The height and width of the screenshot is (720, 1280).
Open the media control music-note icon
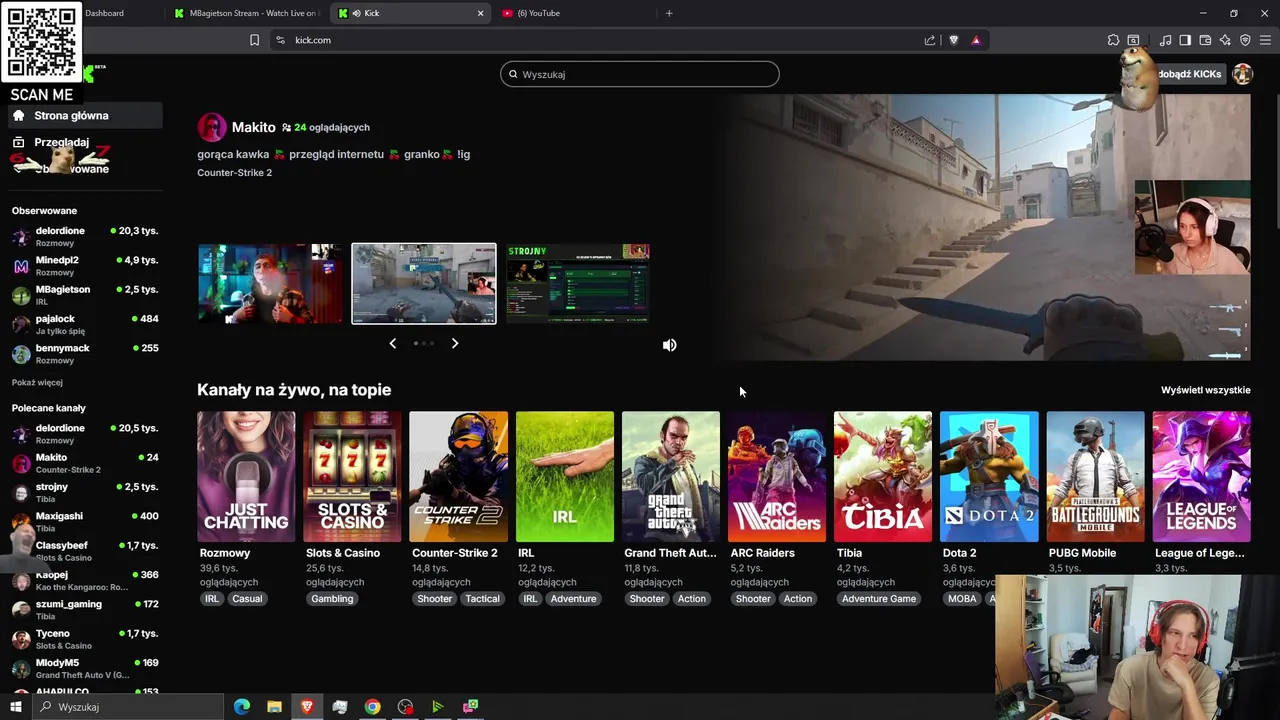[x=1165, y=40]
